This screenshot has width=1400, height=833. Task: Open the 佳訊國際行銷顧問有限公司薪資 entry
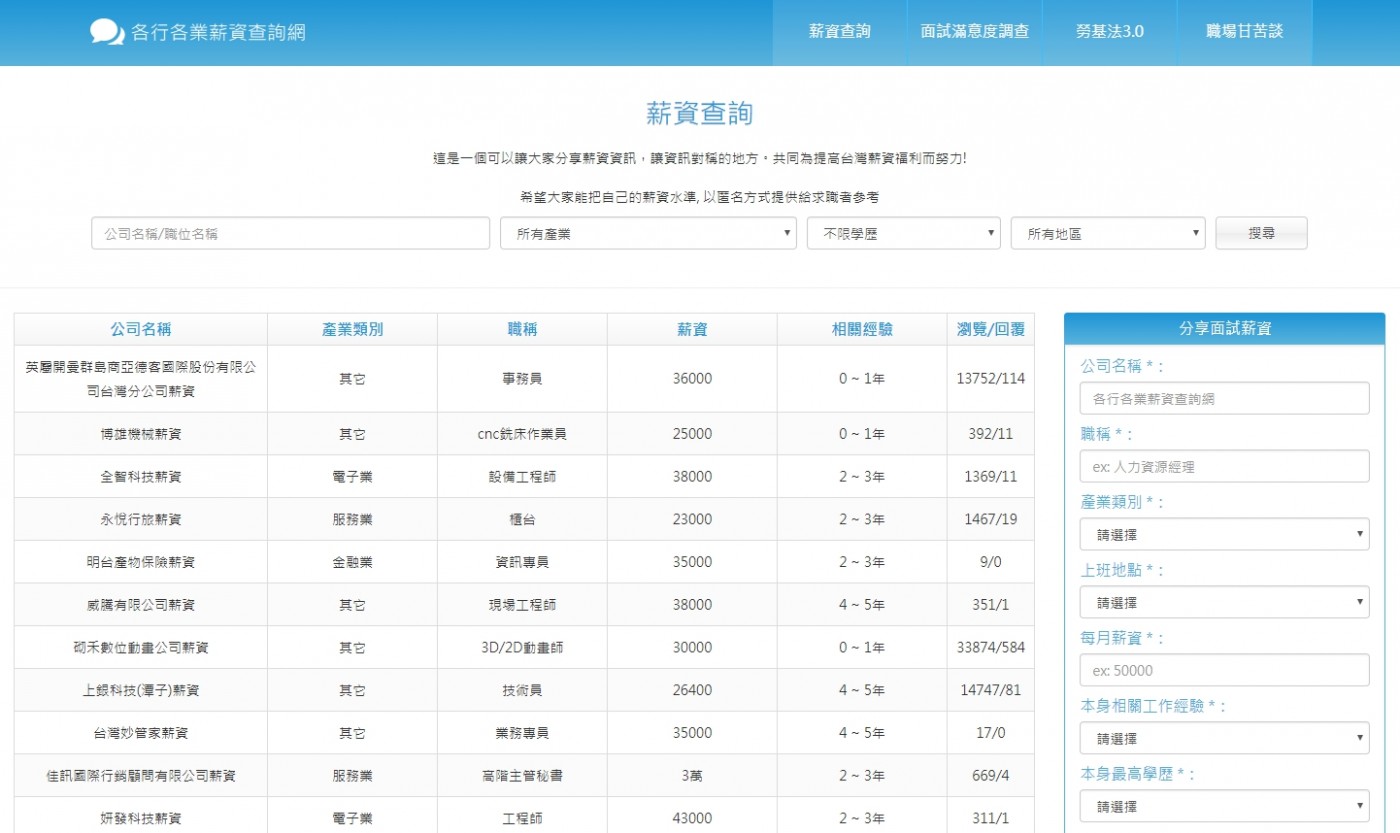[x=141, y=776]
